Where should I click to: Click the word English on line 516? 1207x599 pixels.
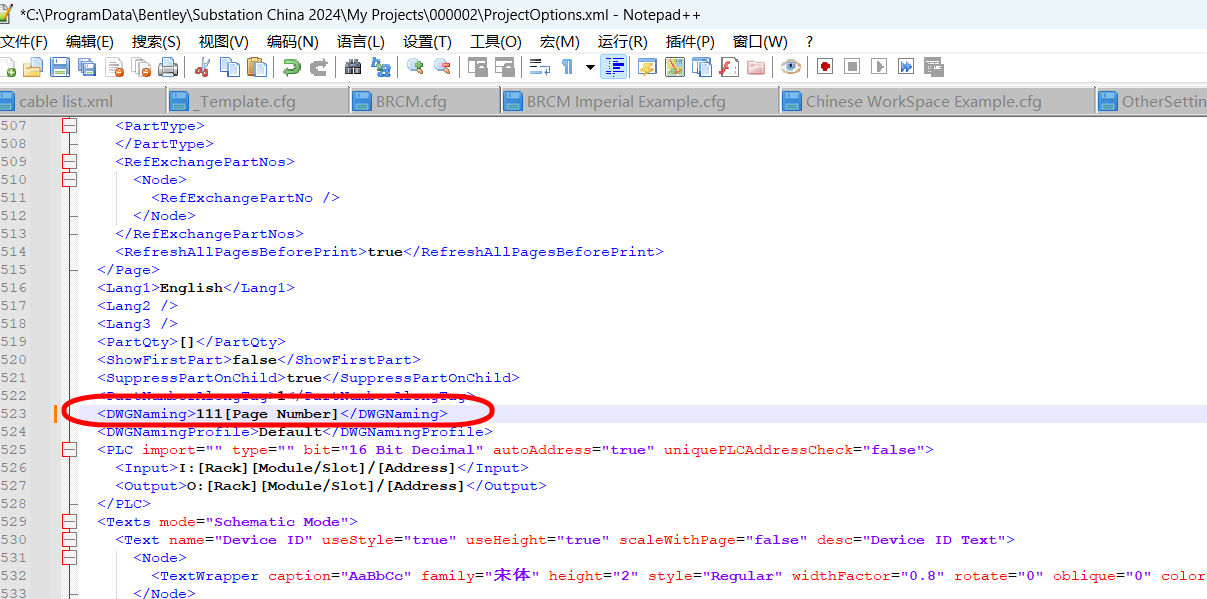pyautogui.click(x=191, y=288)
